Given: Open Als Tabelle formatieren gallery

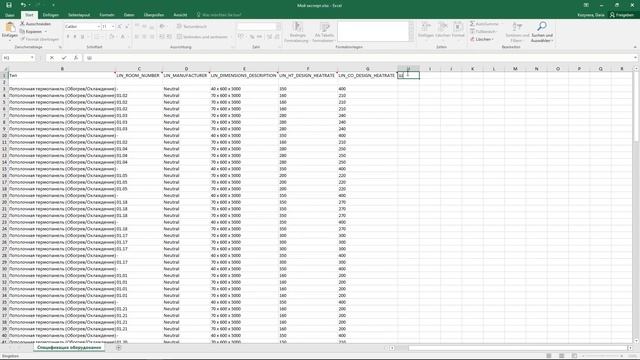Looking at the screenshot, I should point(324,32).
